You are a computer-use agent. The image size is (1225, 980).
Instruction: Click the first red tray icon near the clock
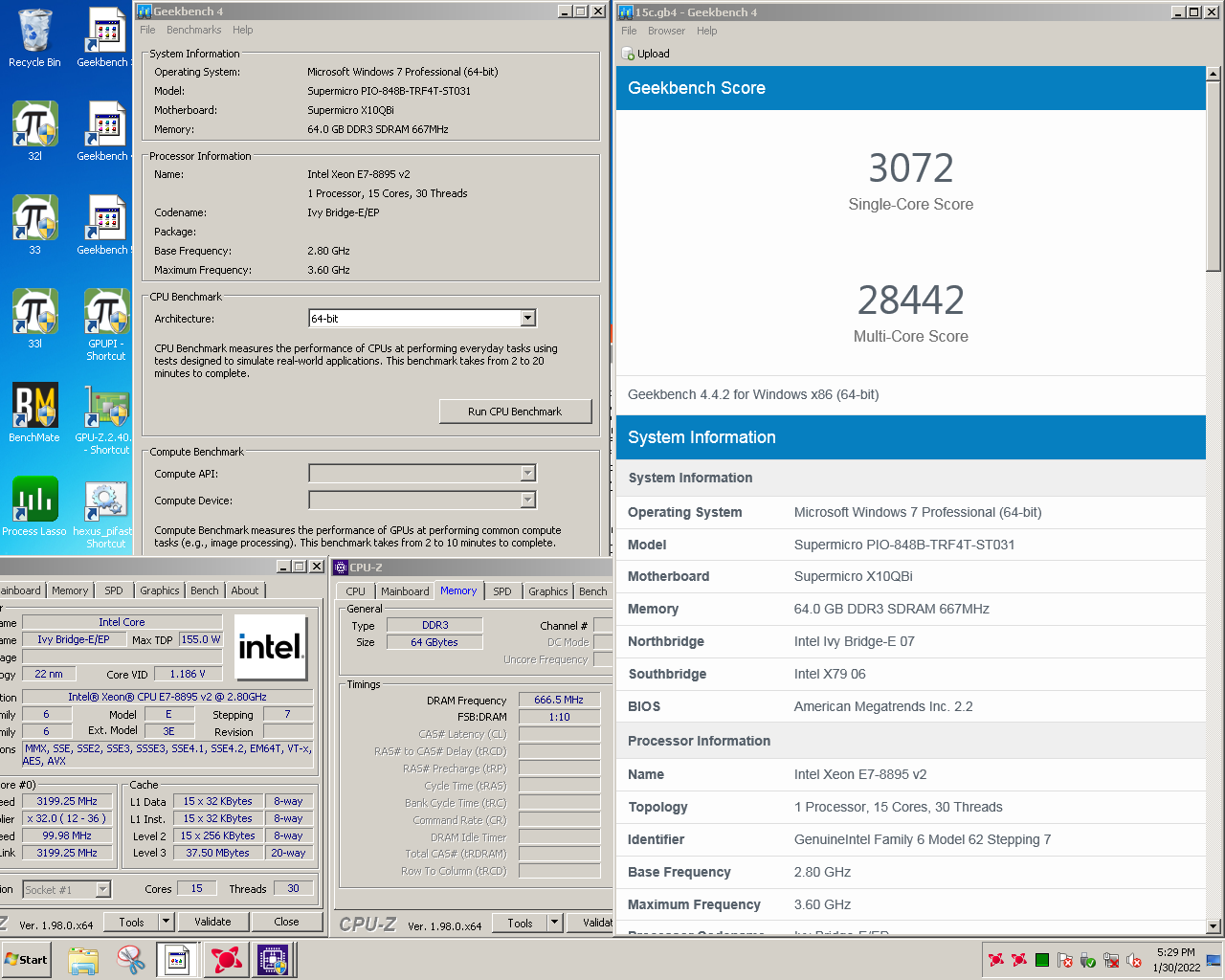[x=996, y=960]
